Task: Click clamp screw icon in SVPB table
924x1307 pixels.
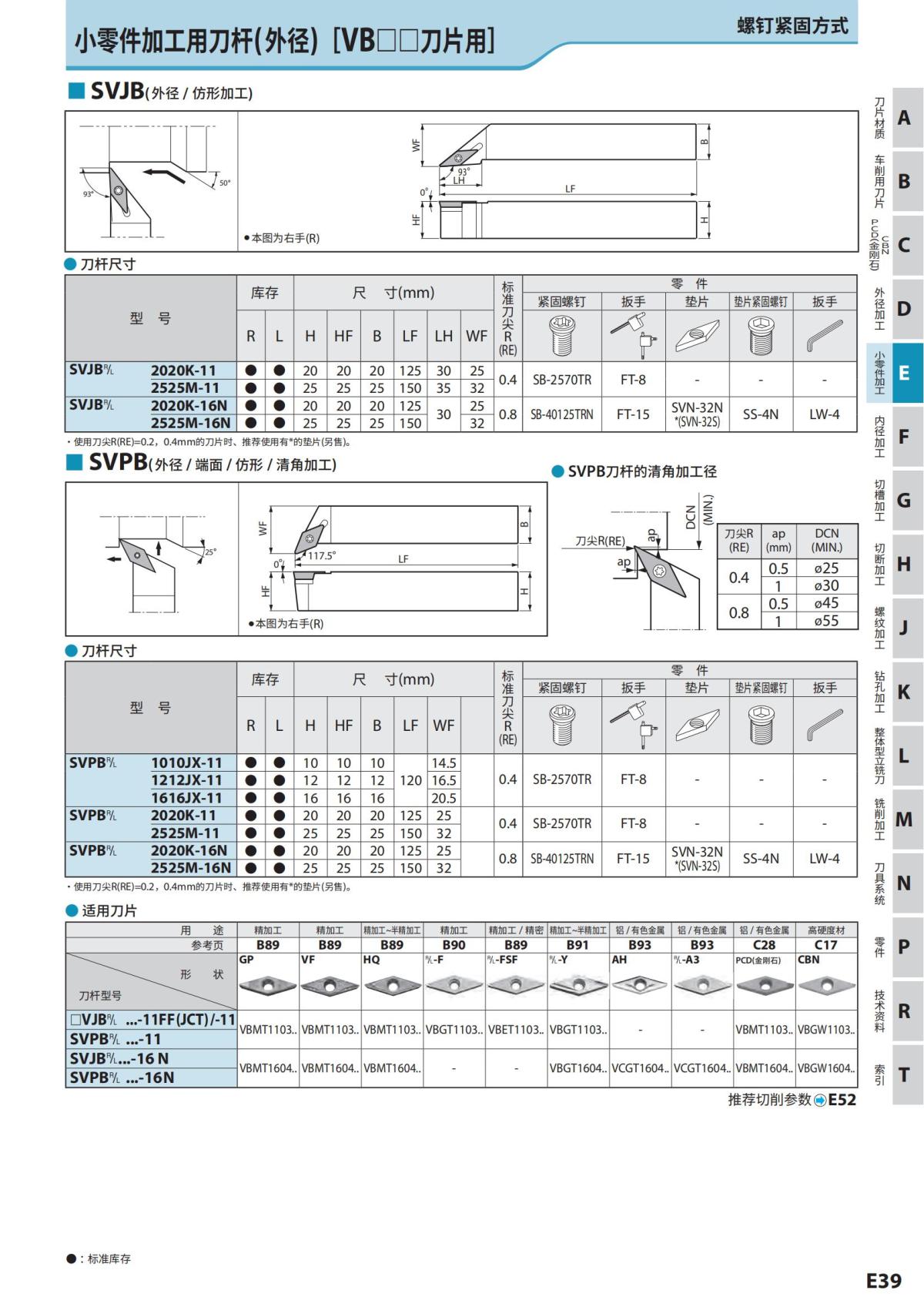Action: pos(562,725)
